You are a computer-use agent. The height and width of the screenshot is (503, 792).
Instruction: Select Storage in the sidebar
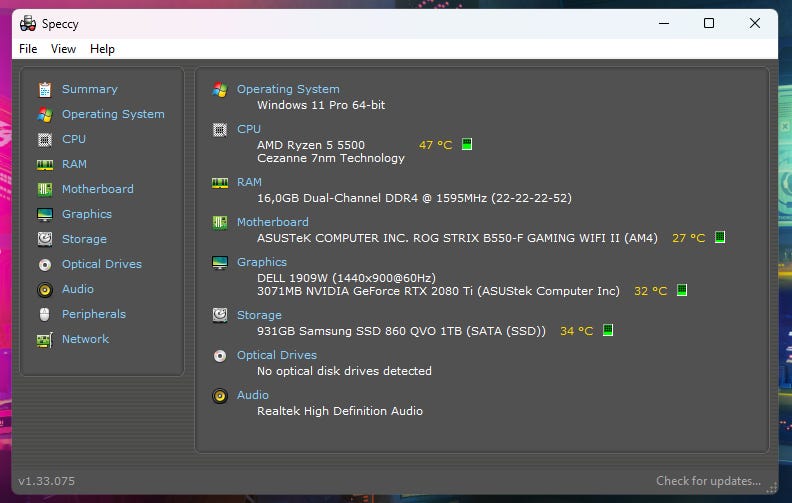point(84,239)
